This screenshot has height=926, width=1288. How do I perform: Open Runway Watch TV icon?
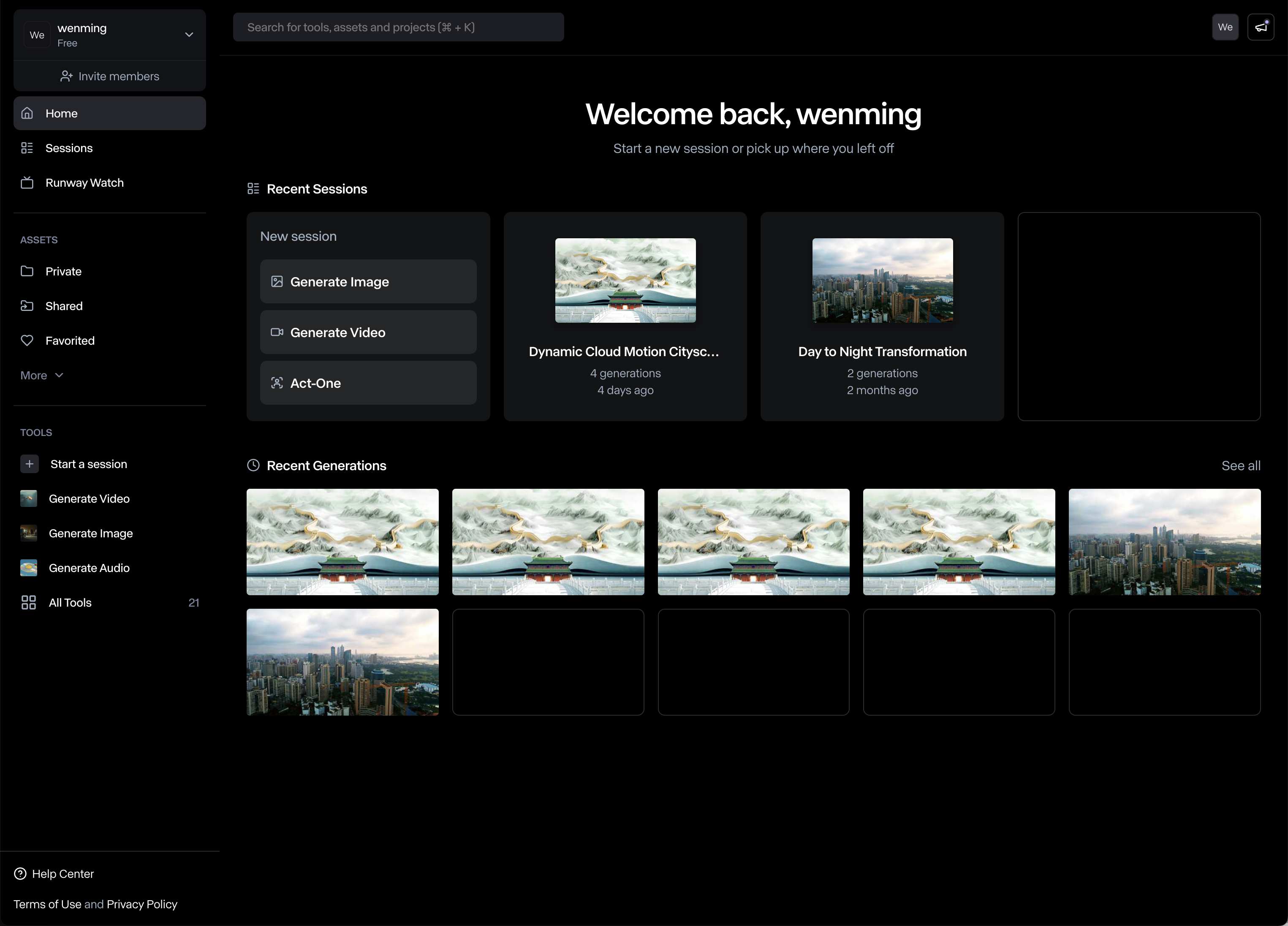point(27,183)
